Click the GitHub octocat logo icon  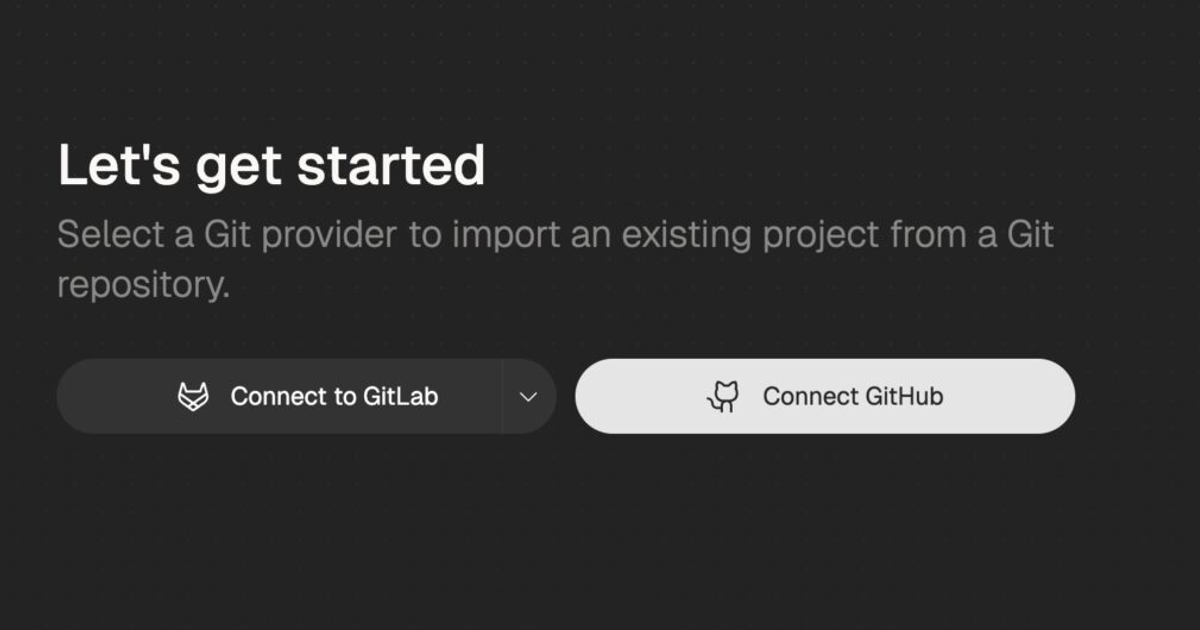click(x=722, y=396)
